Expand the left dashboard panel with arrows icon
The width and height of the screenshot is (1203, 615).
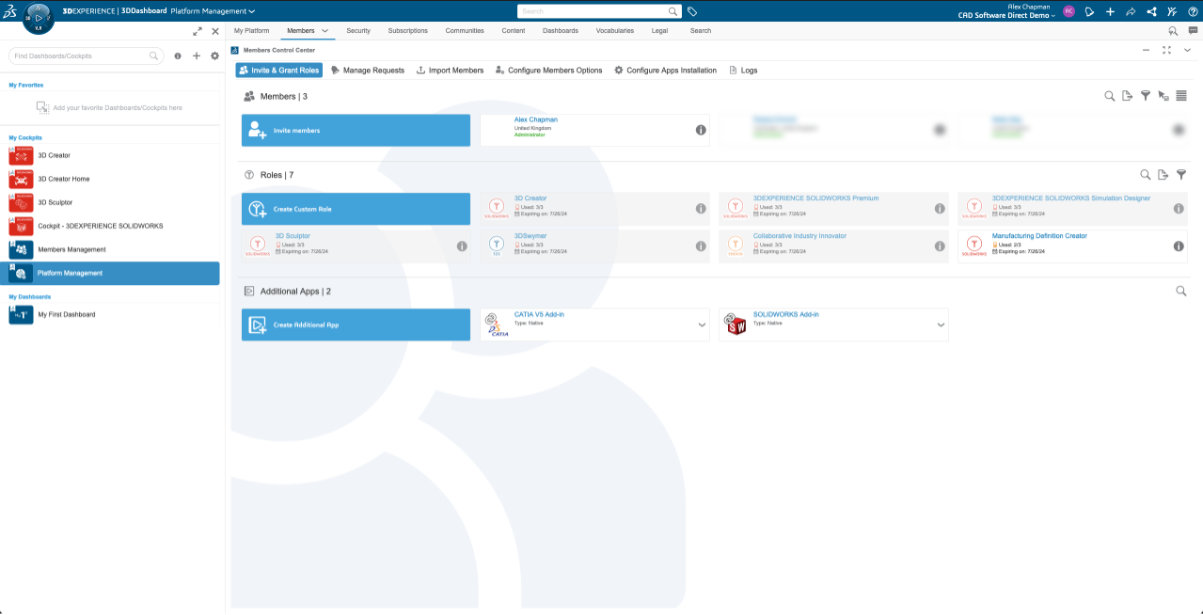pyautogui.click(x=198, y=31)
